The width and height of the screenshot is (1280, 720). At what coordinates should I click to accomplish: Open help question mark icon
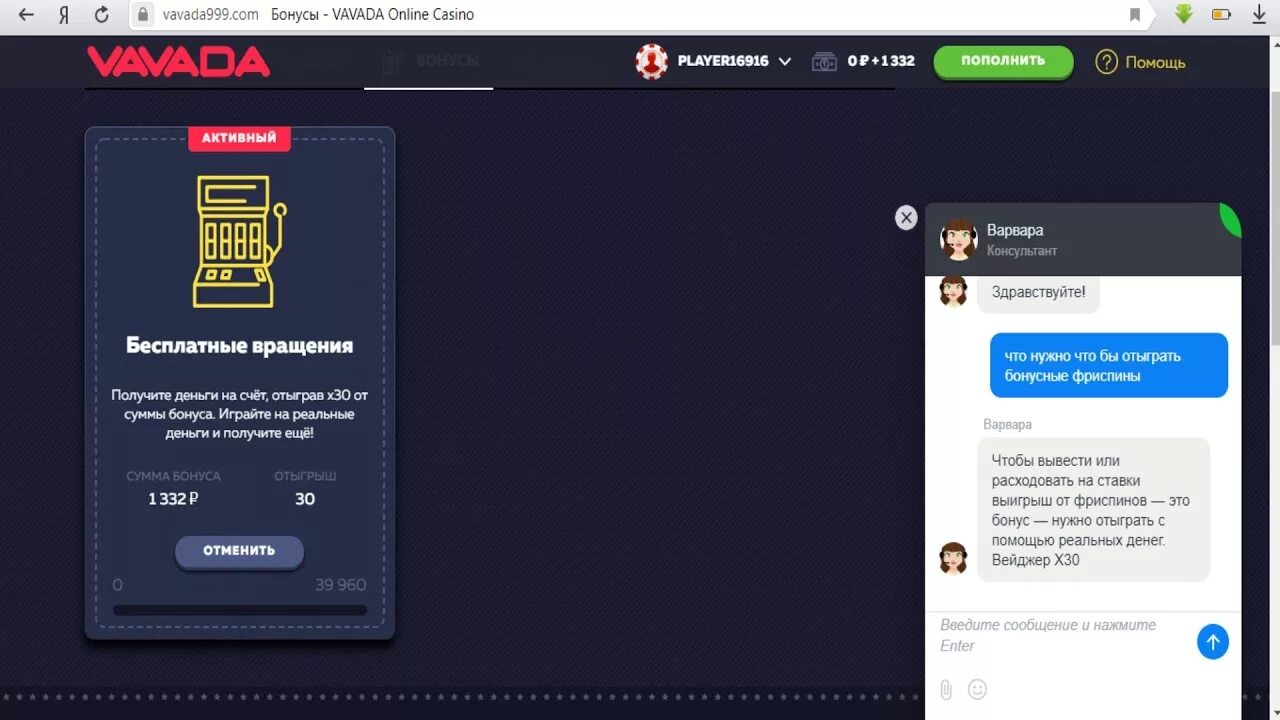[1106, 62]
